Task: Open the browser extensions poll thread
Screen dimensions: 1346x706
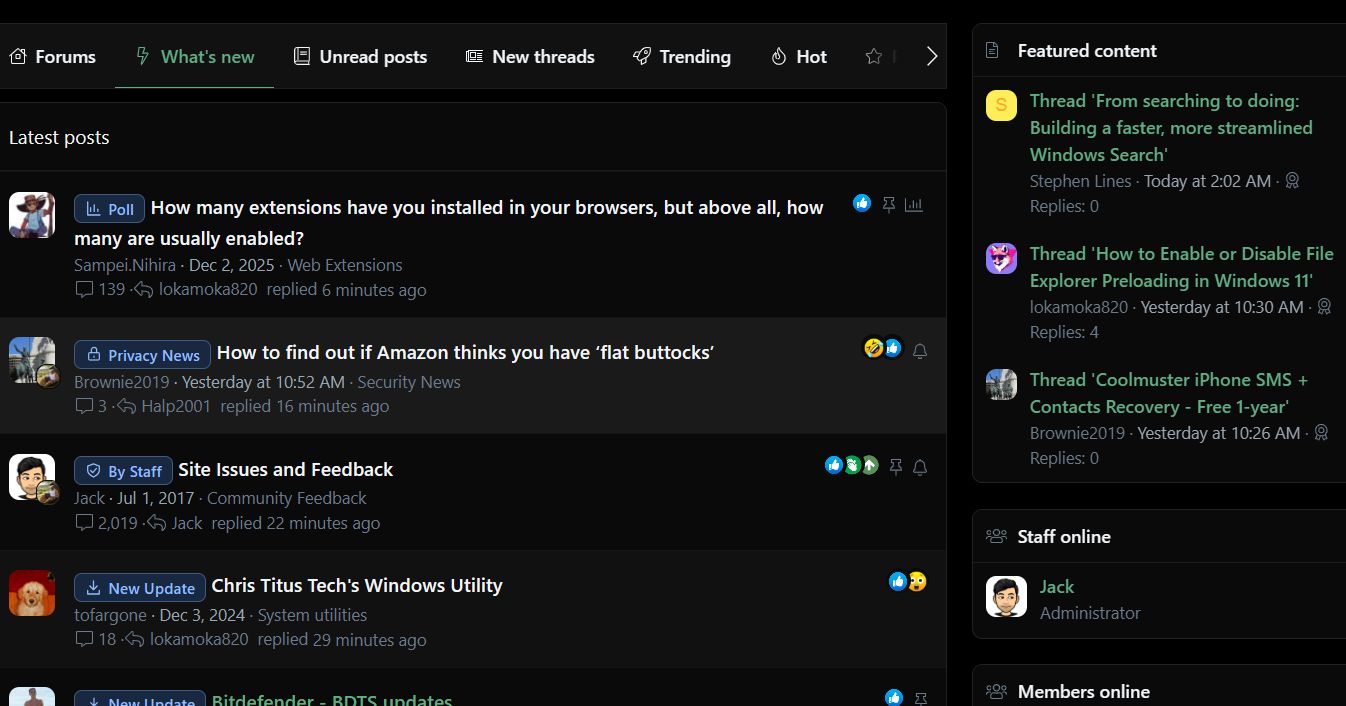Action: point(449,223)
